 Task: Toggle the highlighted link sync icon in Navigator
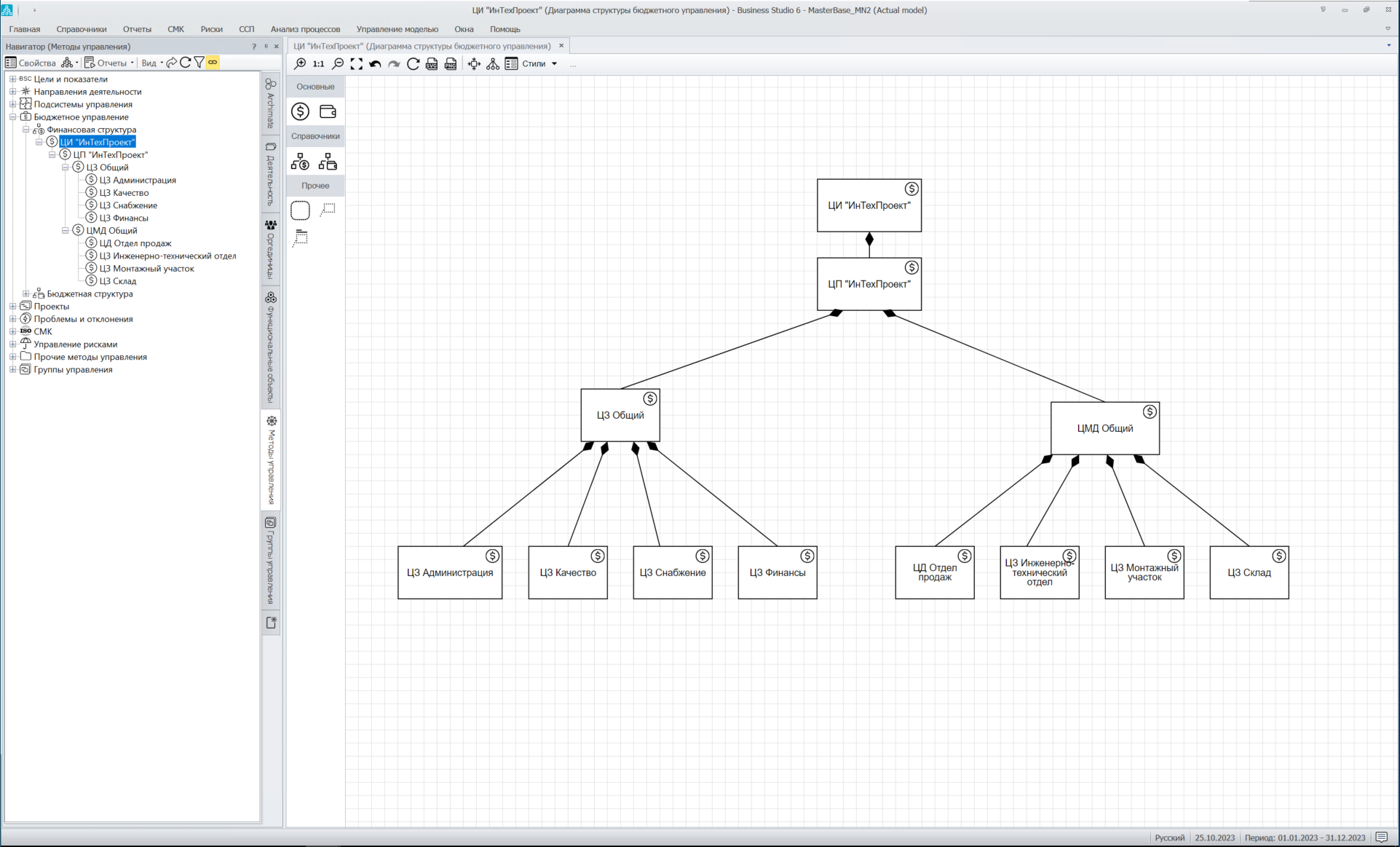(x=213, y=63)
